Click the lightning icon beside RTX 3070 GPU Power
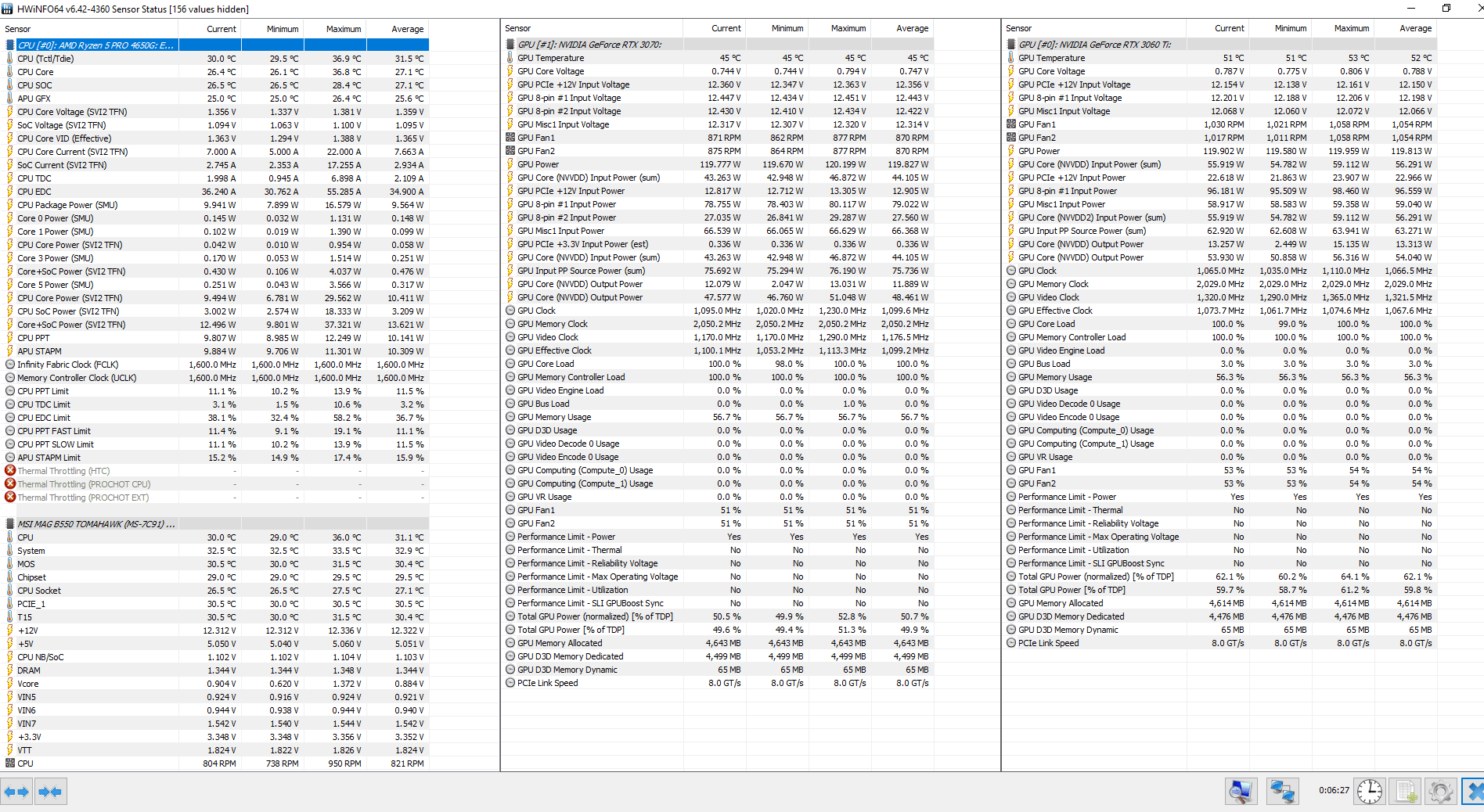The height and width of the screenshot is (812, 1484). [510, 164]
